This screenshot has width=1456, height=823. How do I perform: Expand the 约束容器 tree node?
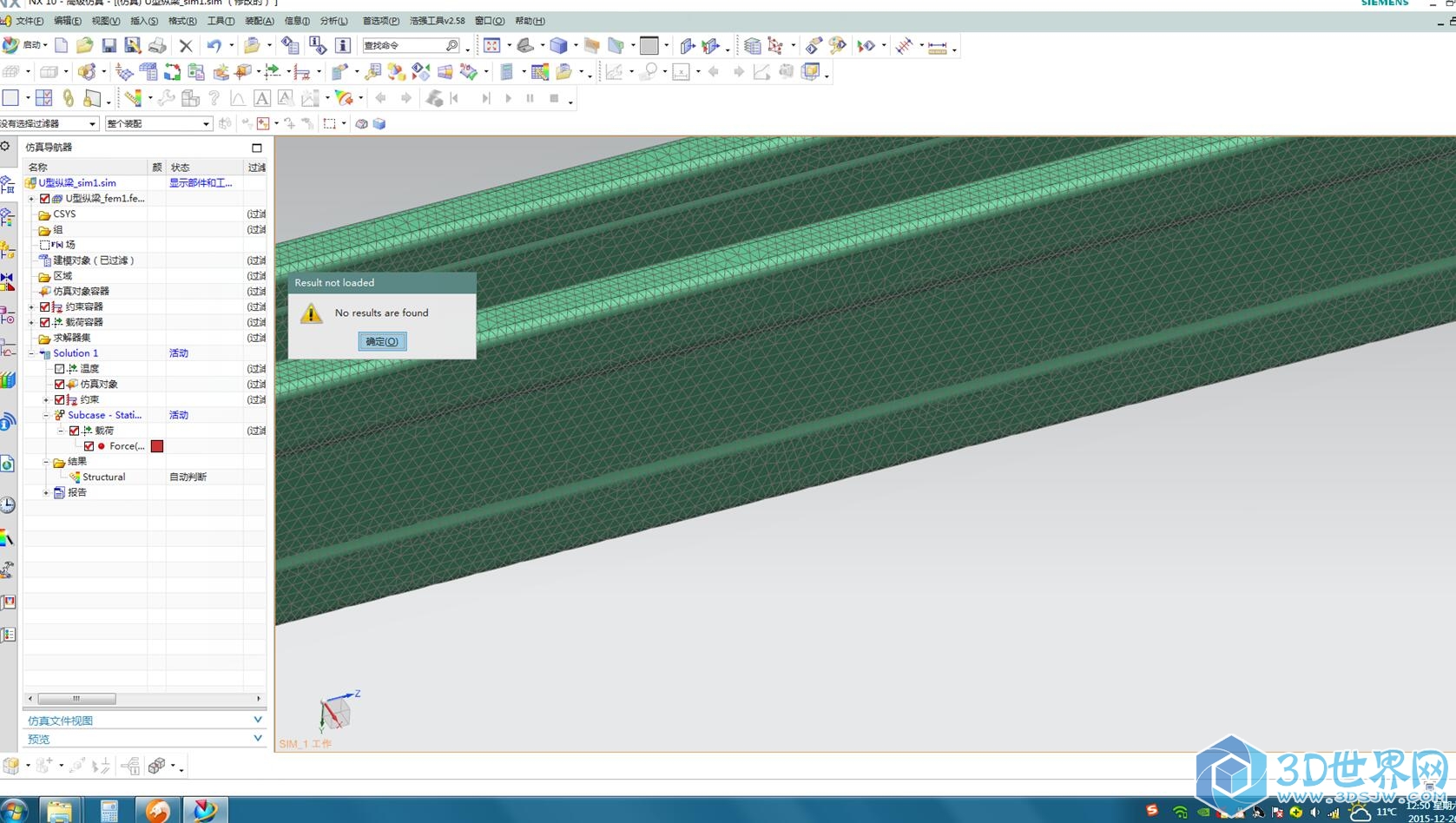pos(32,306)
